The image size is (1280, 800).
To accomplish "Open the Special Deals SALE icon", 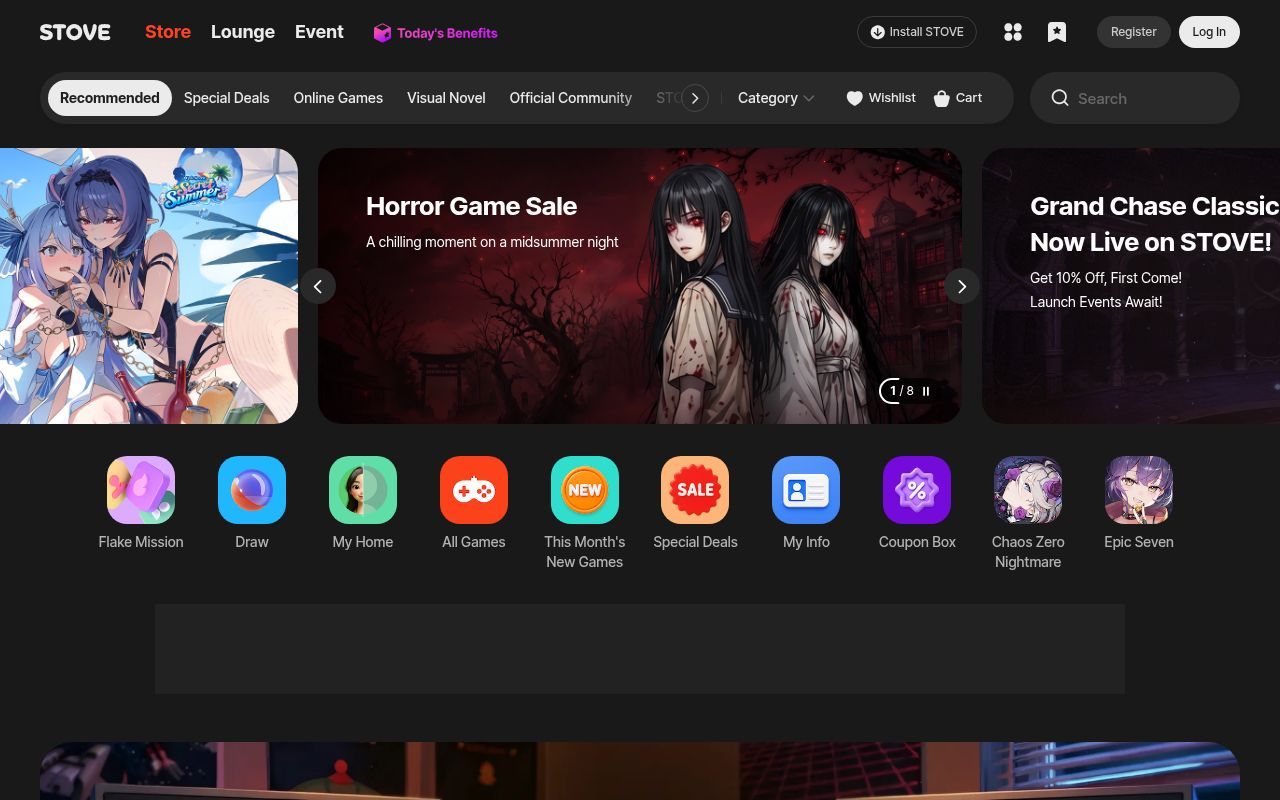I will (x=695, y=490).
